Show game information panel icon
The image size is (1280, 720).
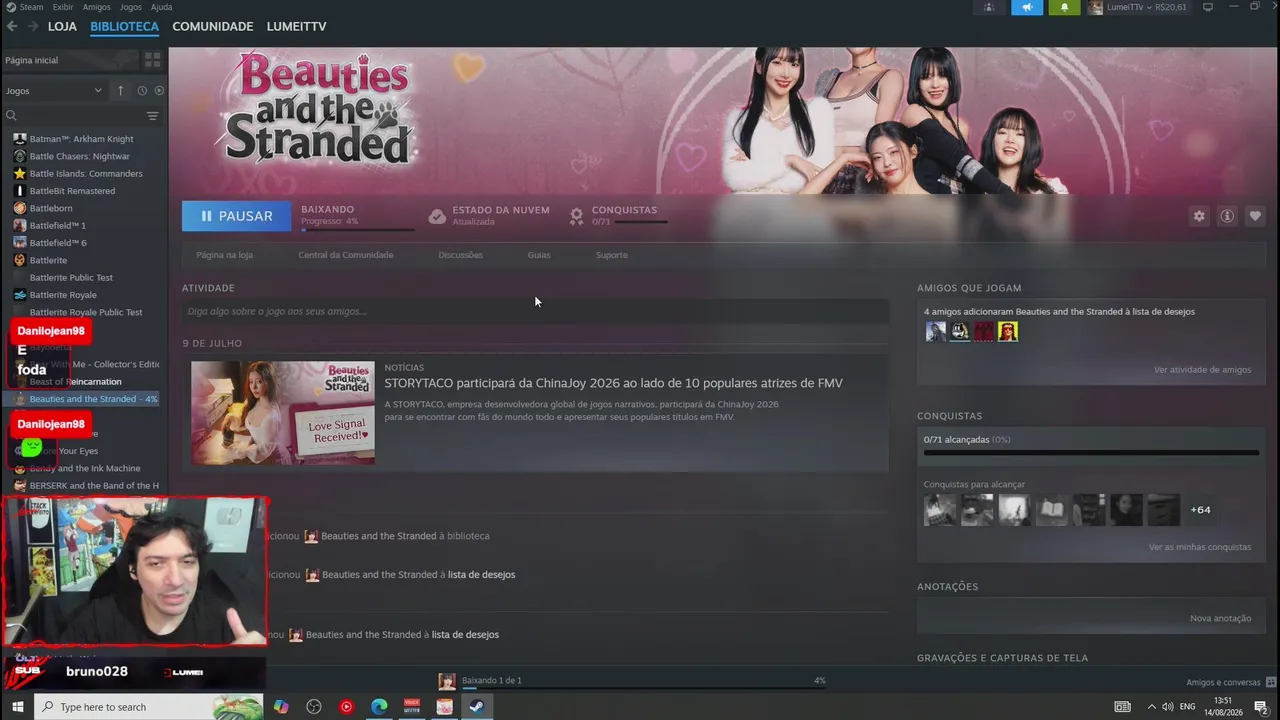pyautogui.click(x=1227, y=216)
